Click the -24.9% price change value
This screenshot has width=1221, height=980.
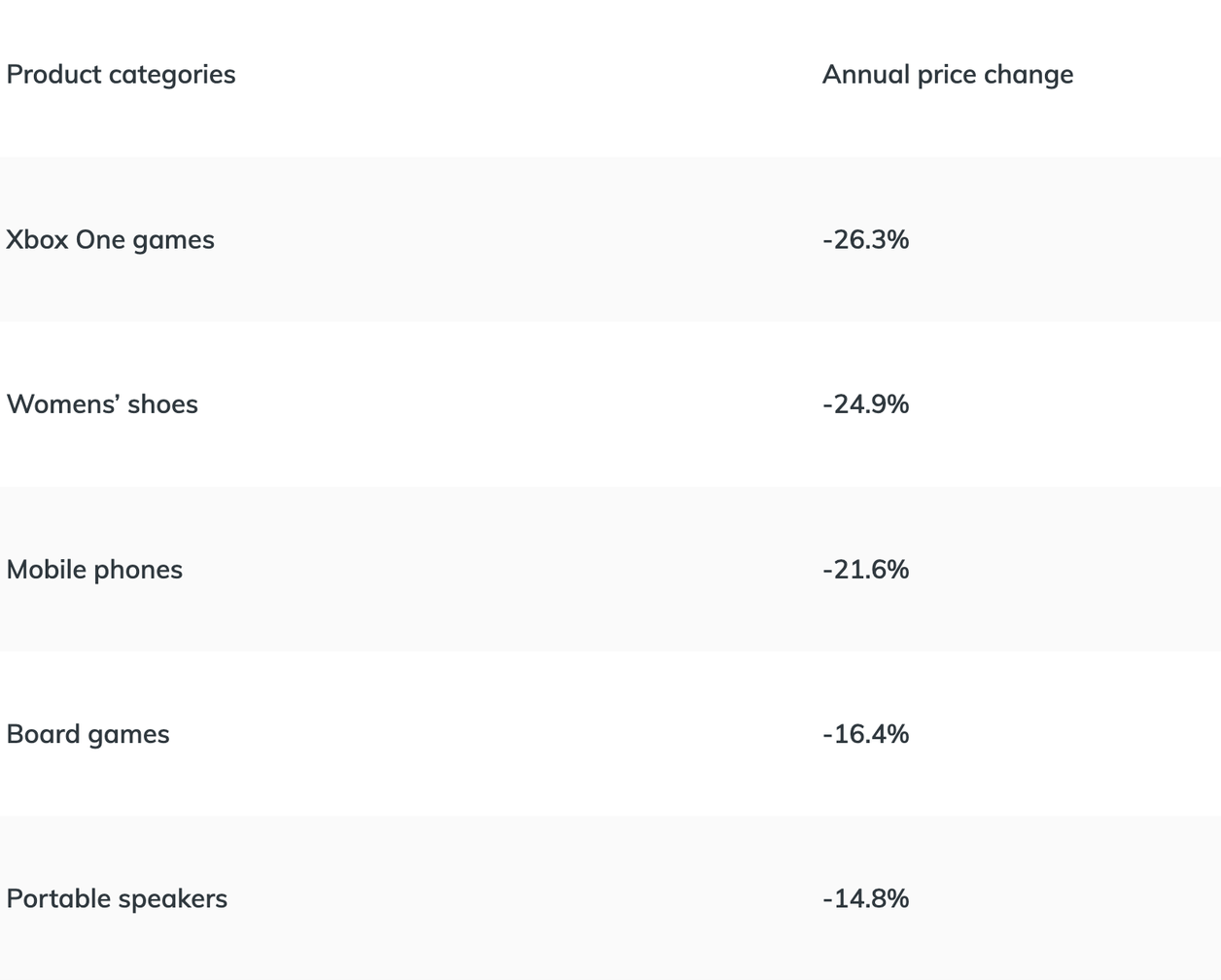[x=865, y=404]
